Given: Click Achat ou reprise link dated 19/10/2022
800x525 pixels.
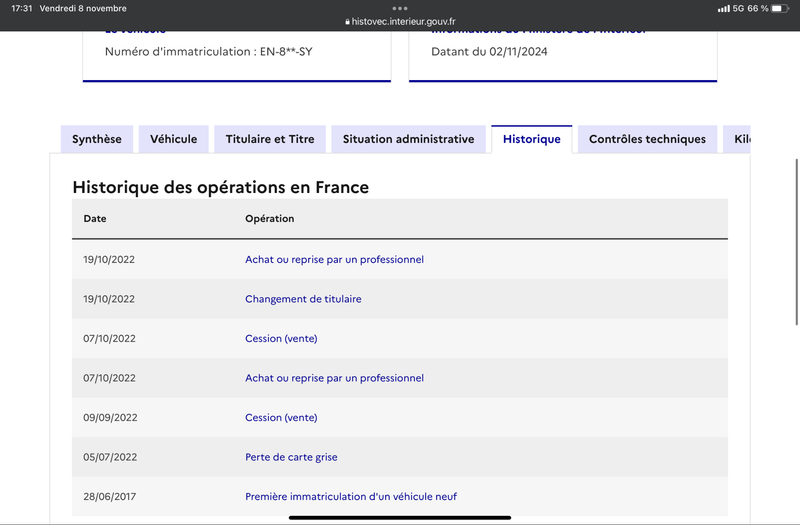Looking at the screenshot, I should tap(334, 259).
